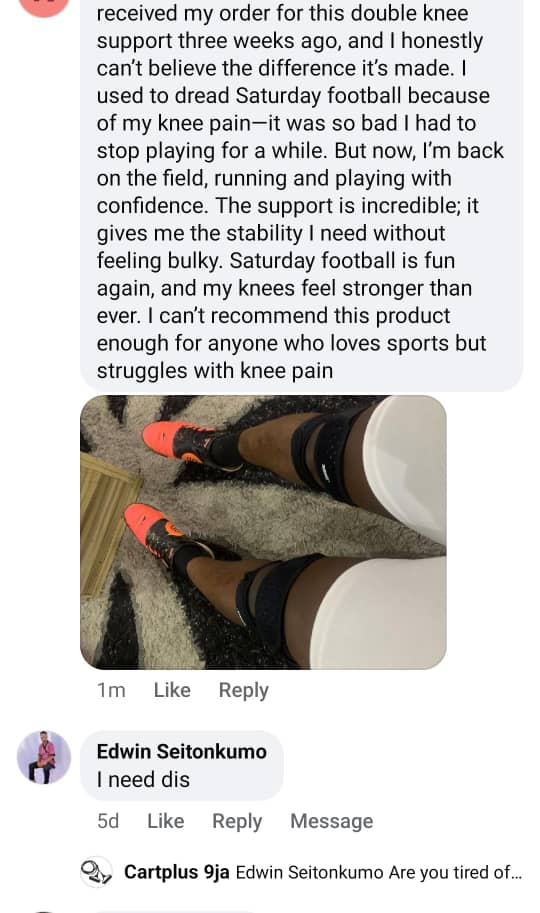
Task: Select the 'I need dis' comment bubble
Action: pyautogui.click(x=182, y=765)
